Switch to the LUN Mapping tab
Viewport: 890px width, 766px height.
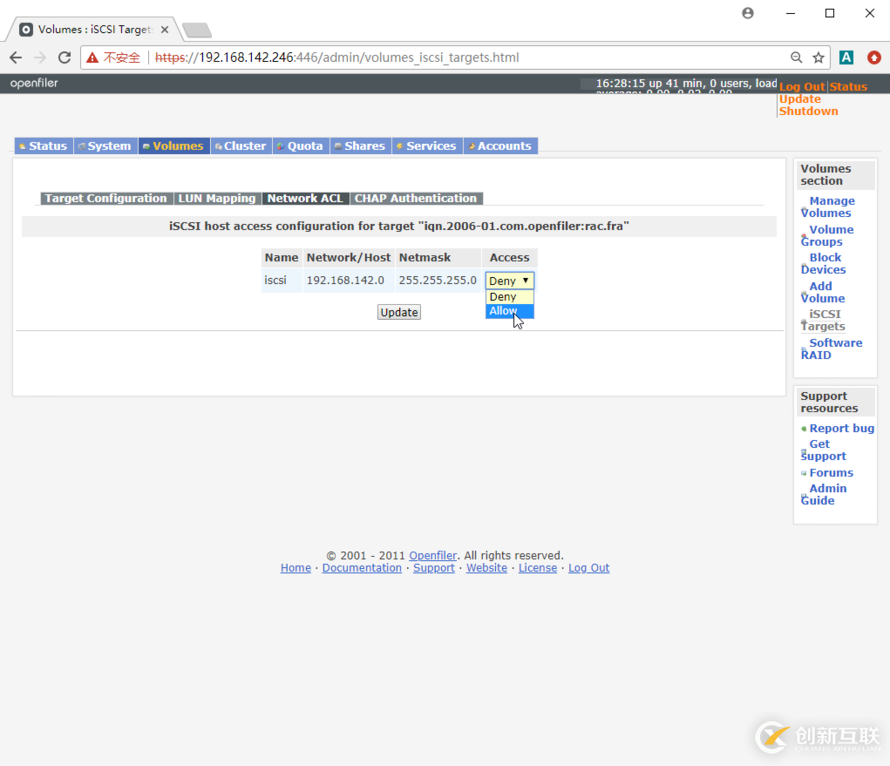tap(217, 199)
